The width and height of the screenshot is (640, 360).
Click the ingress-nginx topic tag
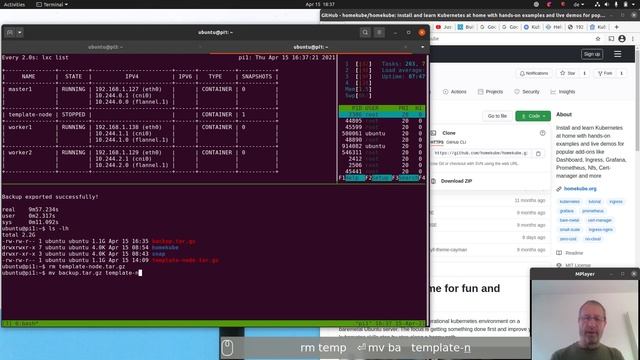(600, 230)
